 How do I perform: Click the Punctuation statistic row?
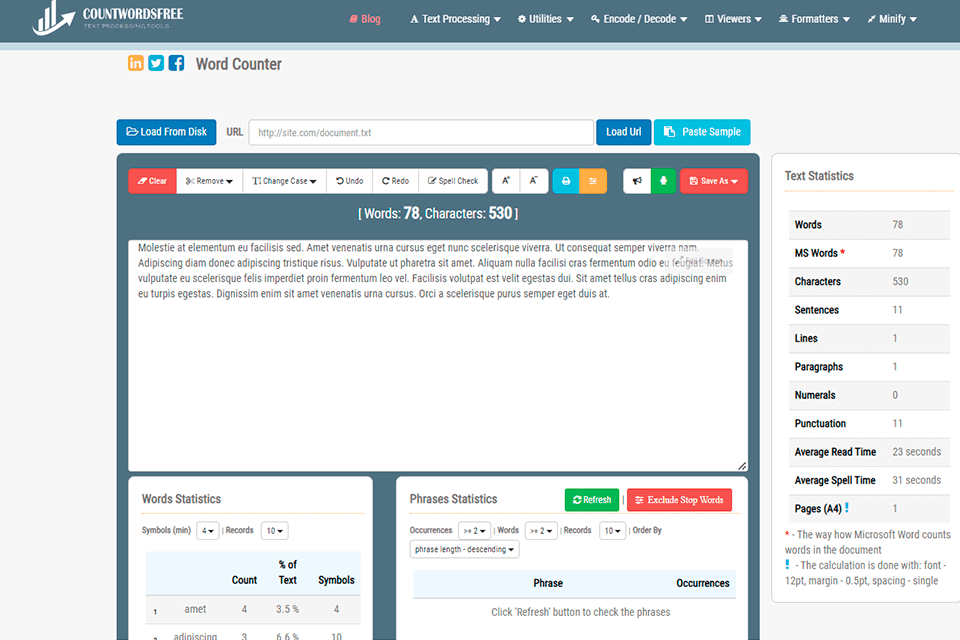[x=869, y=423]
